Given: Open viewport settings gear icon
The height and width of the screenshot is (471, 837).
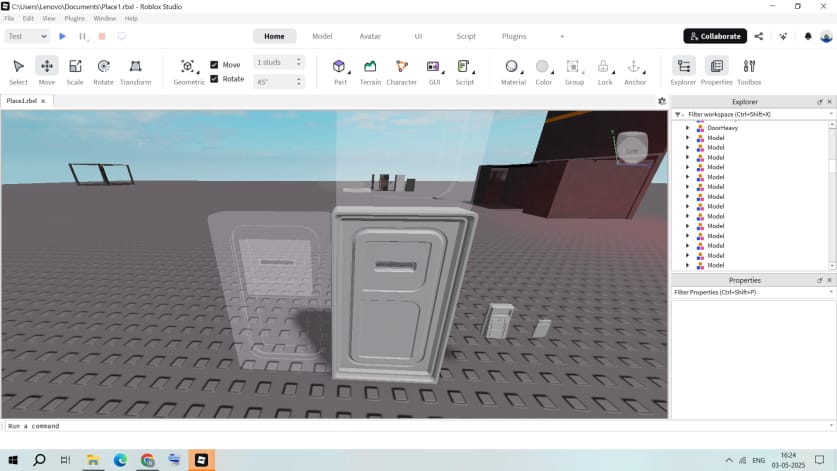Looking at the screenshot, I should (662, 101).
